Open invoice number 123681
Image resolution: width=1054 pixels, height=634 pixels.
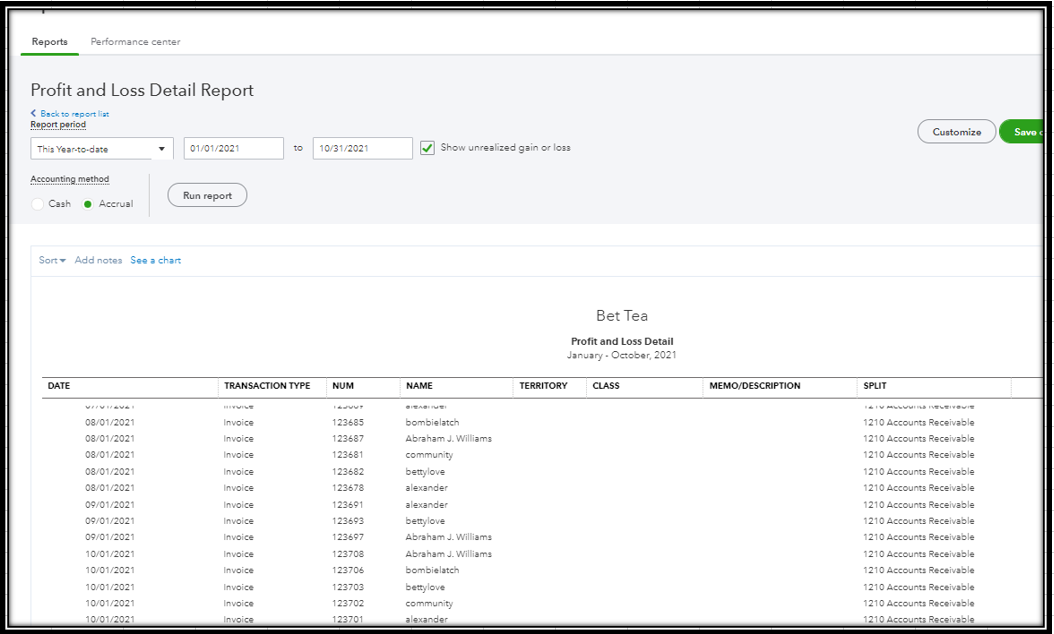point(348,454)
